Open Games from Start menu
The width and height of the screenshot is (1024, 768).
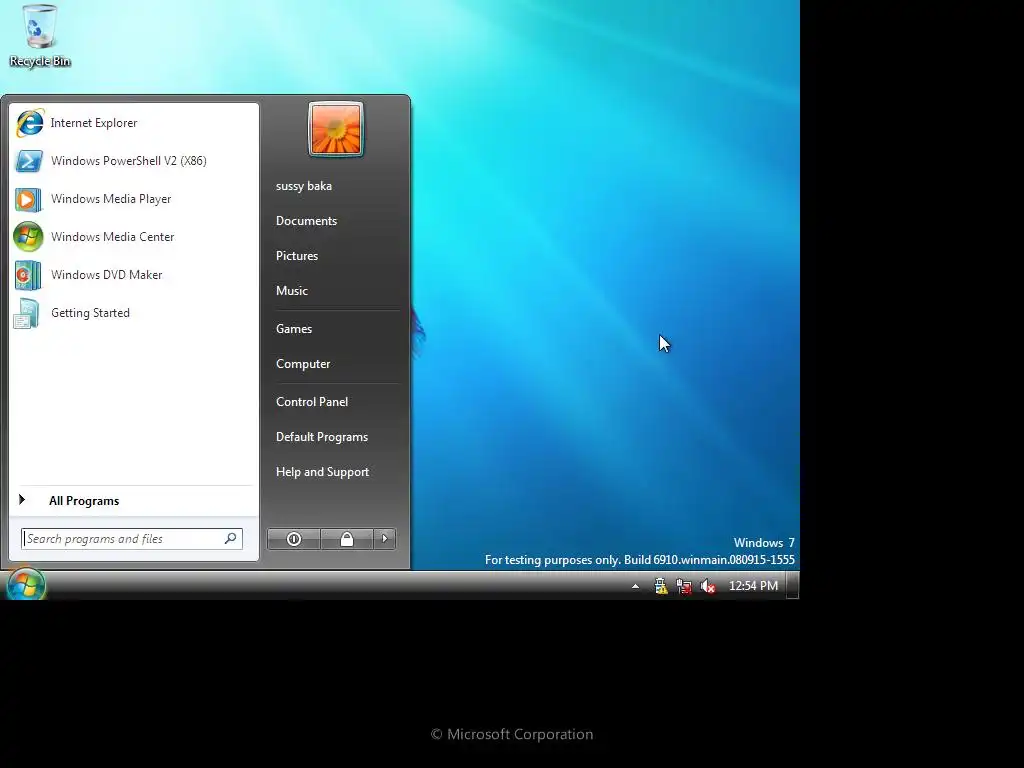(294, 329)
